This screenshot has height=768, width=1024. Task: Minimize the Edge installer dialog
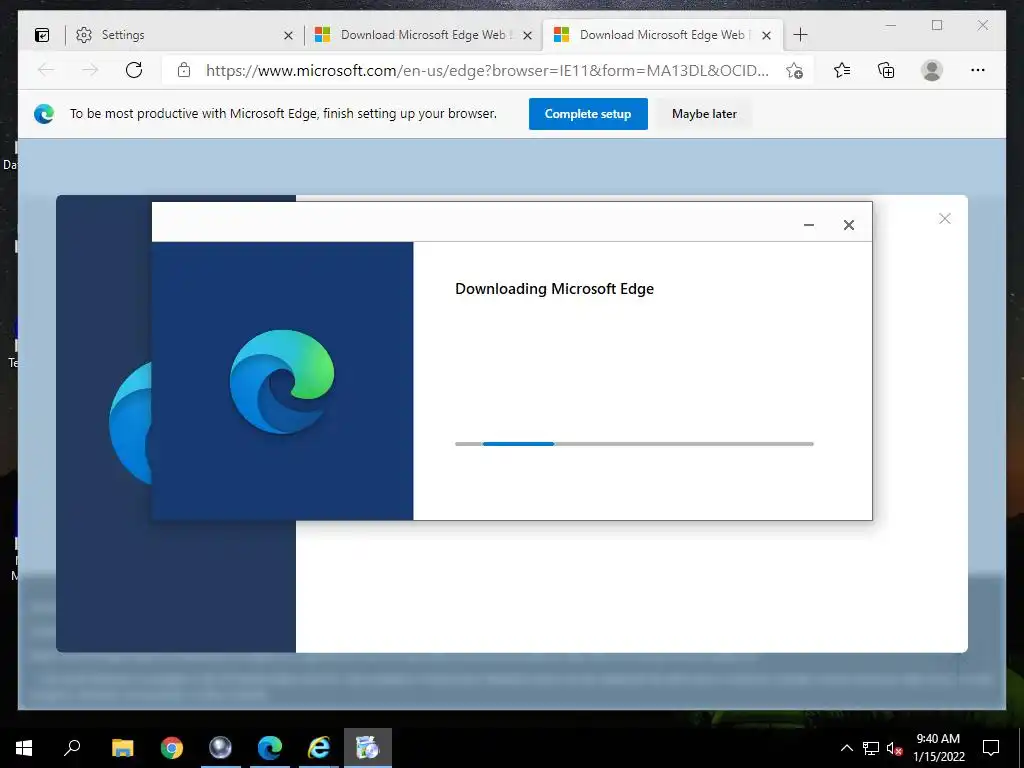(808, 225)
